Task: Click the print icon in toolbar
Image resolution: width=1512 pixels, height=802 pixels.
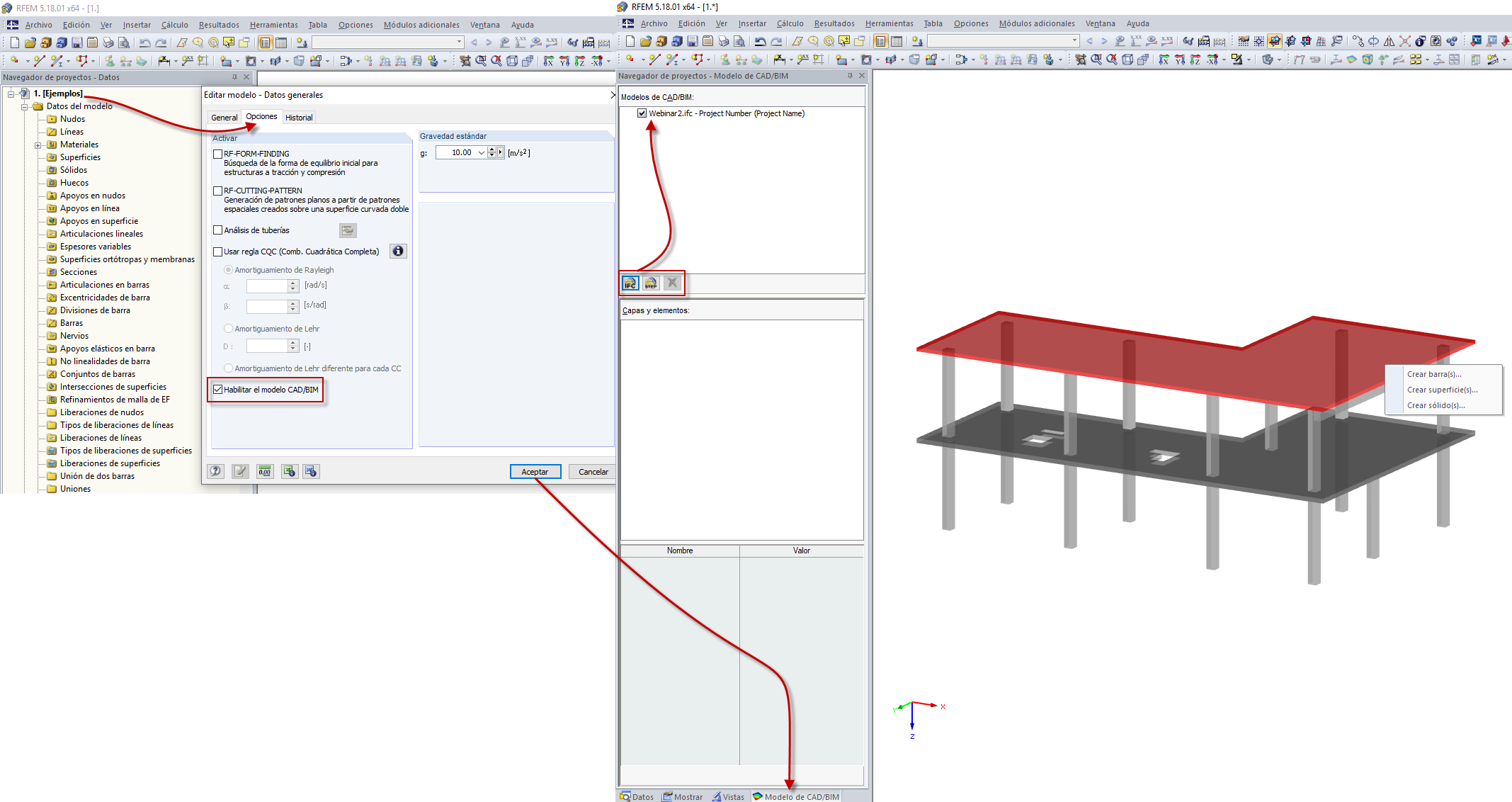Action: coord(108,42)
